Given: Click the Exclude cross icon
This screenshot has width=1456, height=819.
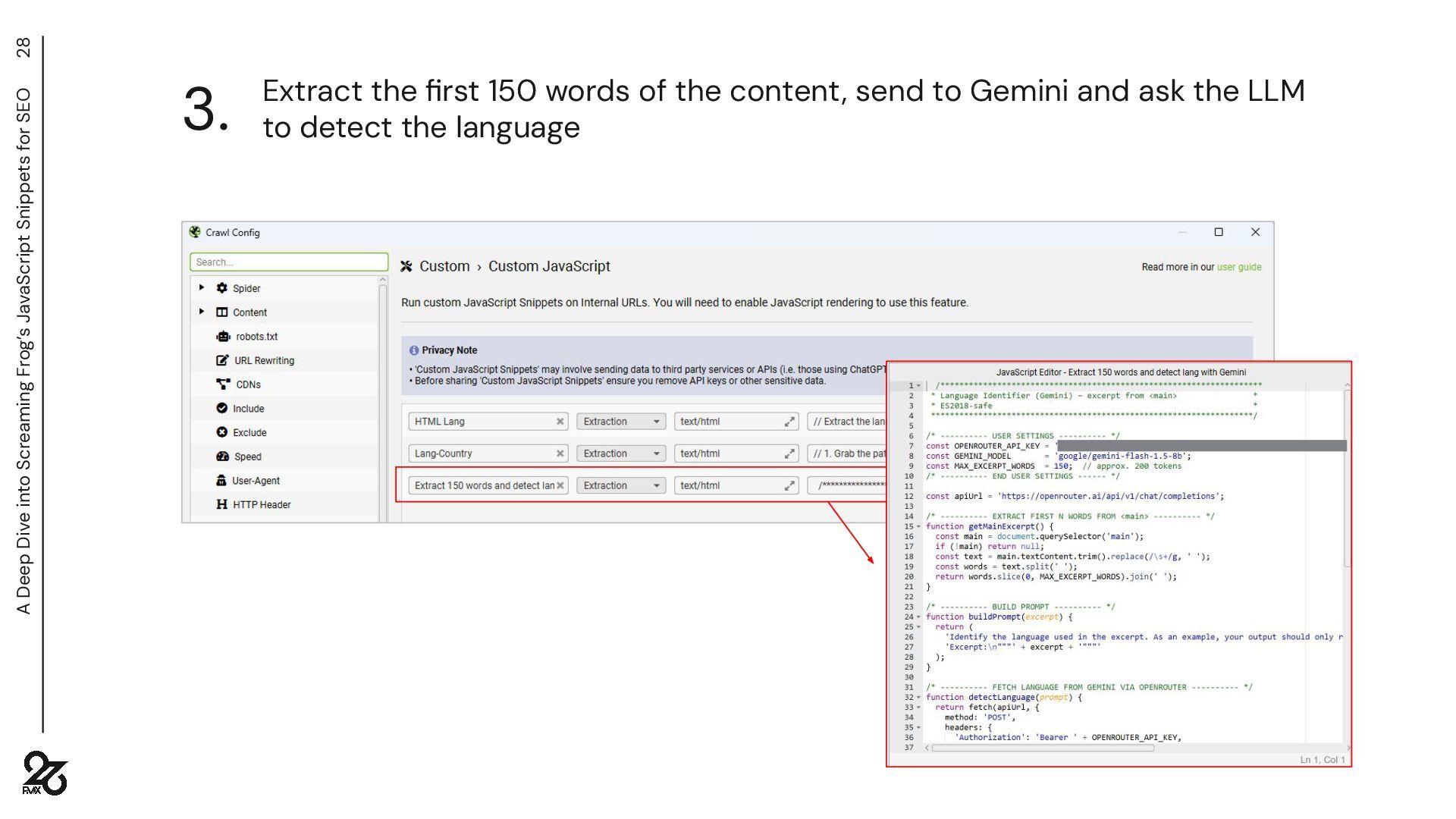Looking at the screenshot, I should click(221, 432).
